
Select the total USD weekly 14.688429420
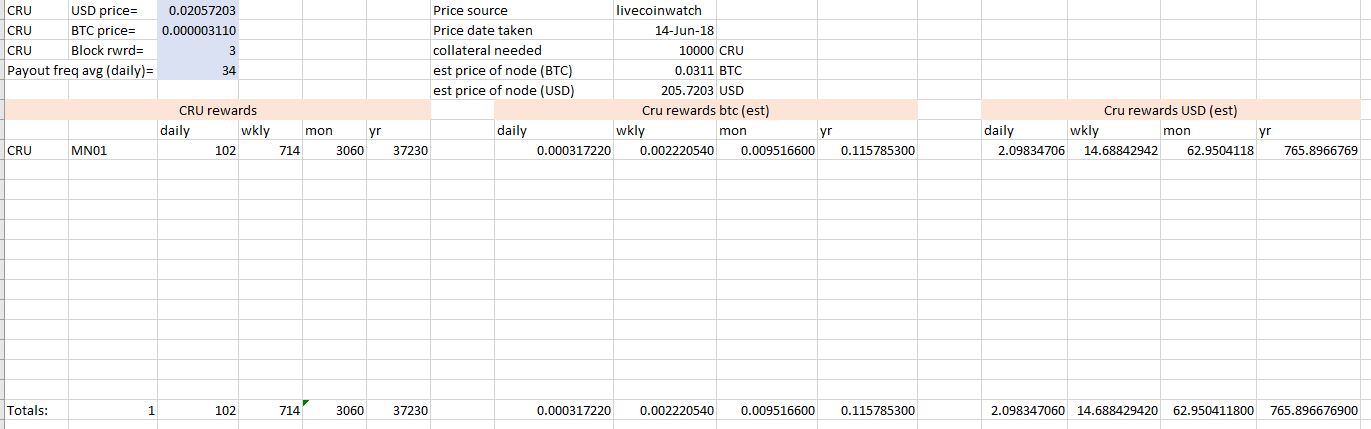pos(1114,410)
